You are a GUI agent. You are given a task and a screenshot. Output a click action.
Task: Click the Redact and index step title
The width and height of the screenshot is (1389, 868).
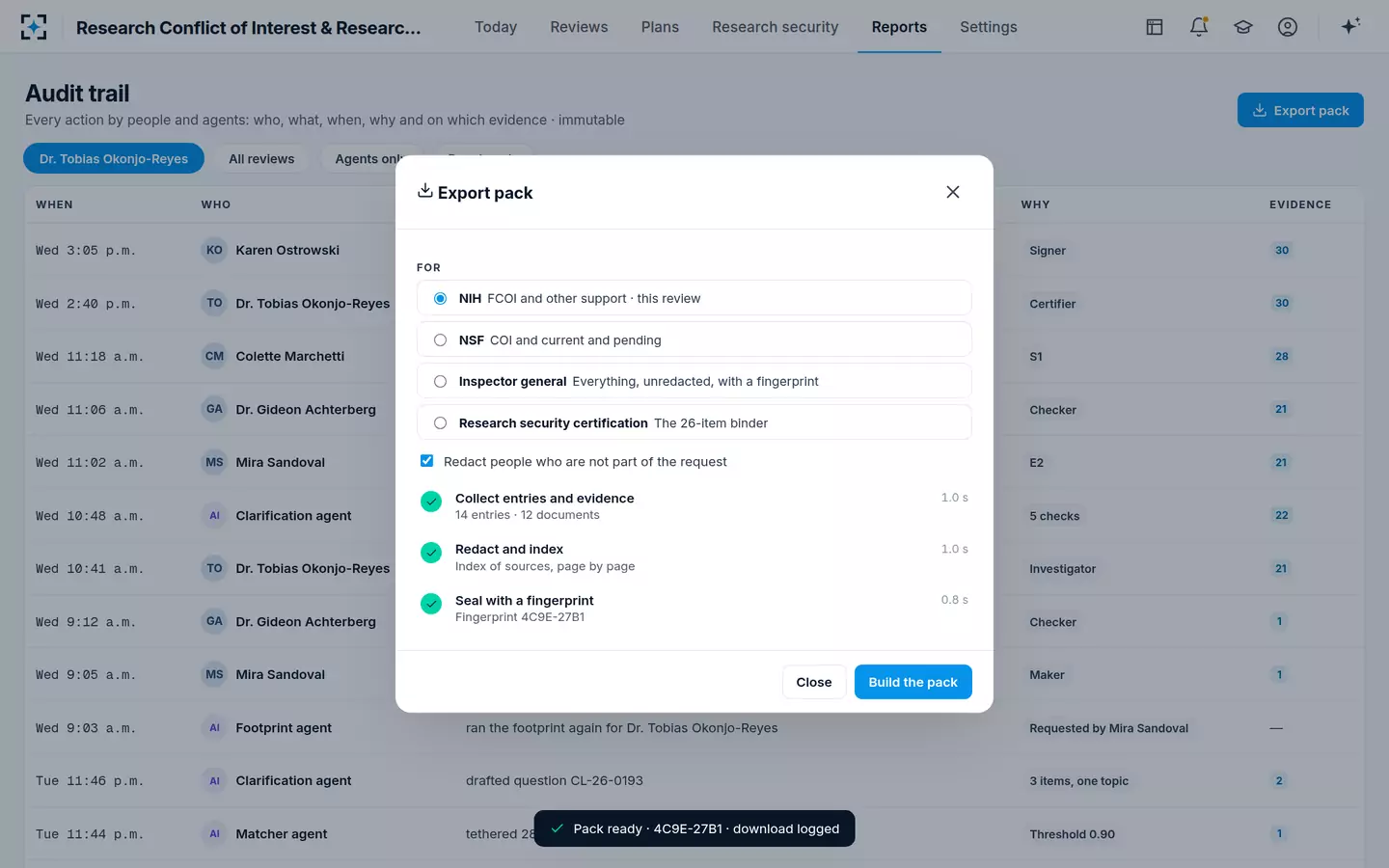509,549
